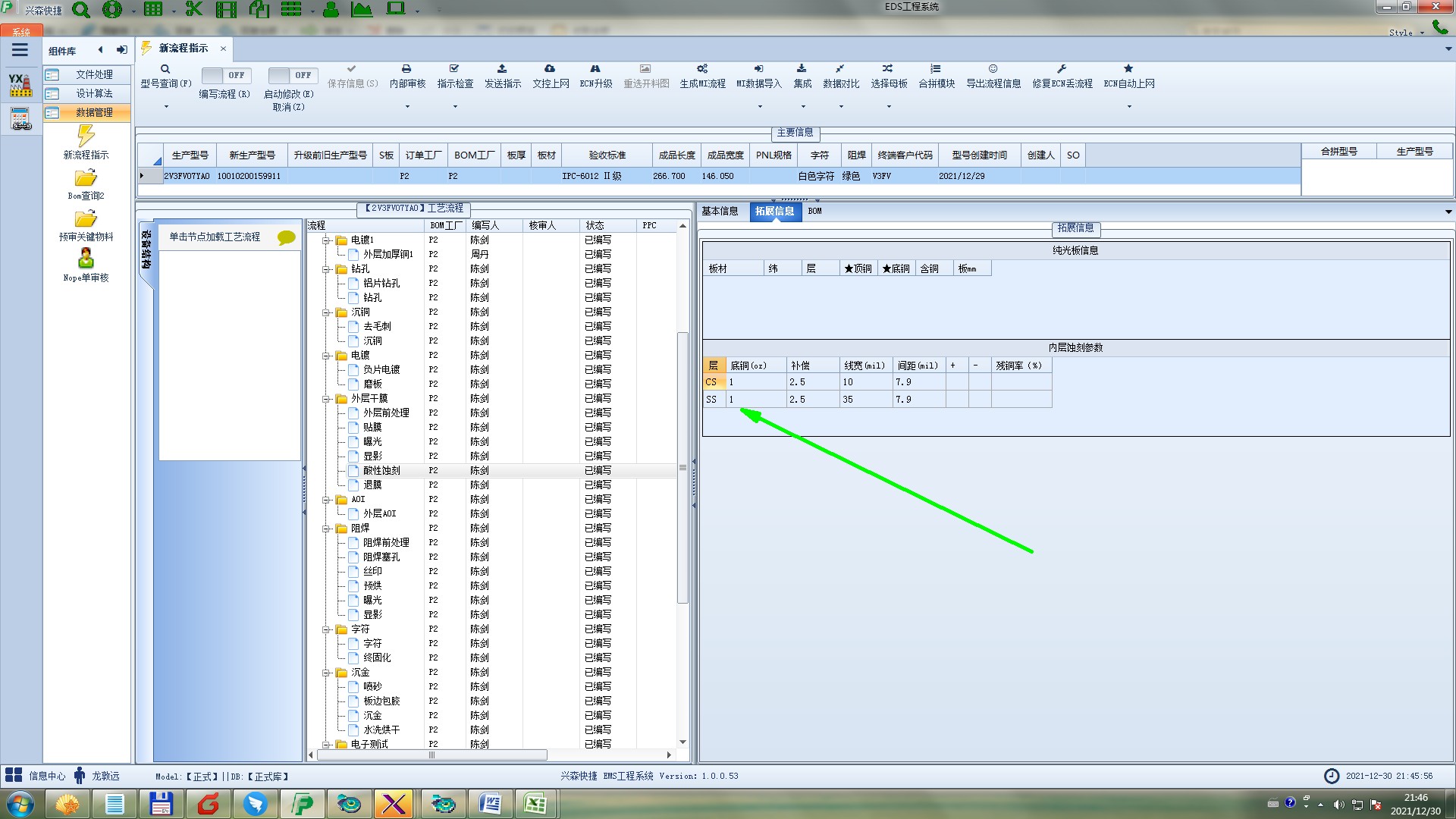Open Bom查询2 folder icon
Image resolution: width=1456 pixels, height=819 pixels.
coord(86,178)
